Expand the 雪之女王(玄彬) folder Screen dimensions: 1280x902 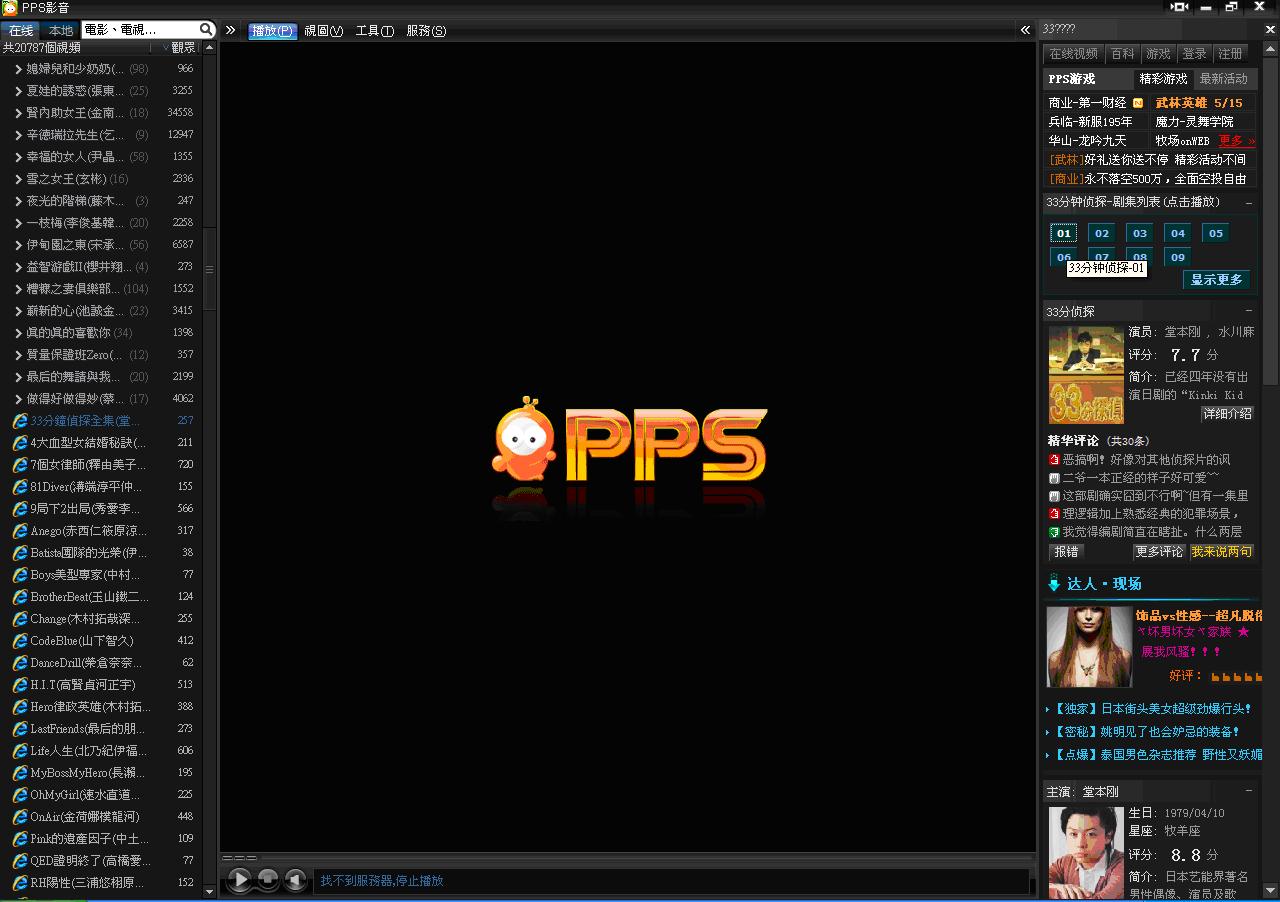pyautogui.click(x=18, y=179)
